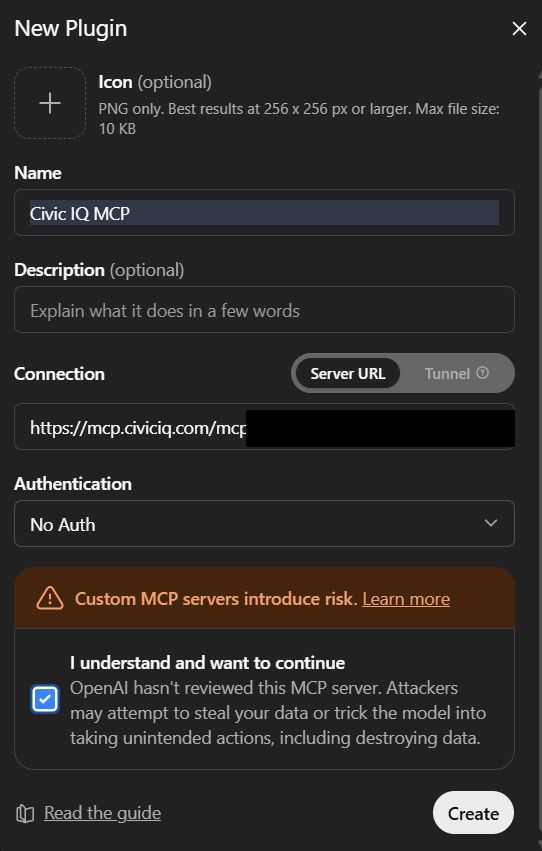Click the Authentication dropdown chevron arrow
Image resolution: width=542 pixels, height=851 pixels.
(490, 523)
